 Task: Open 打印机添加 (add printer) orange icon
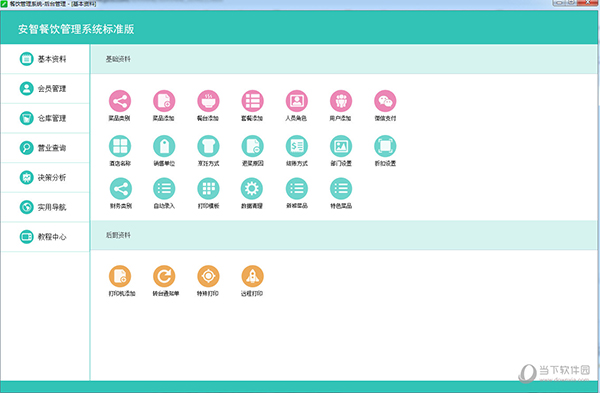[x=120, y=276]
